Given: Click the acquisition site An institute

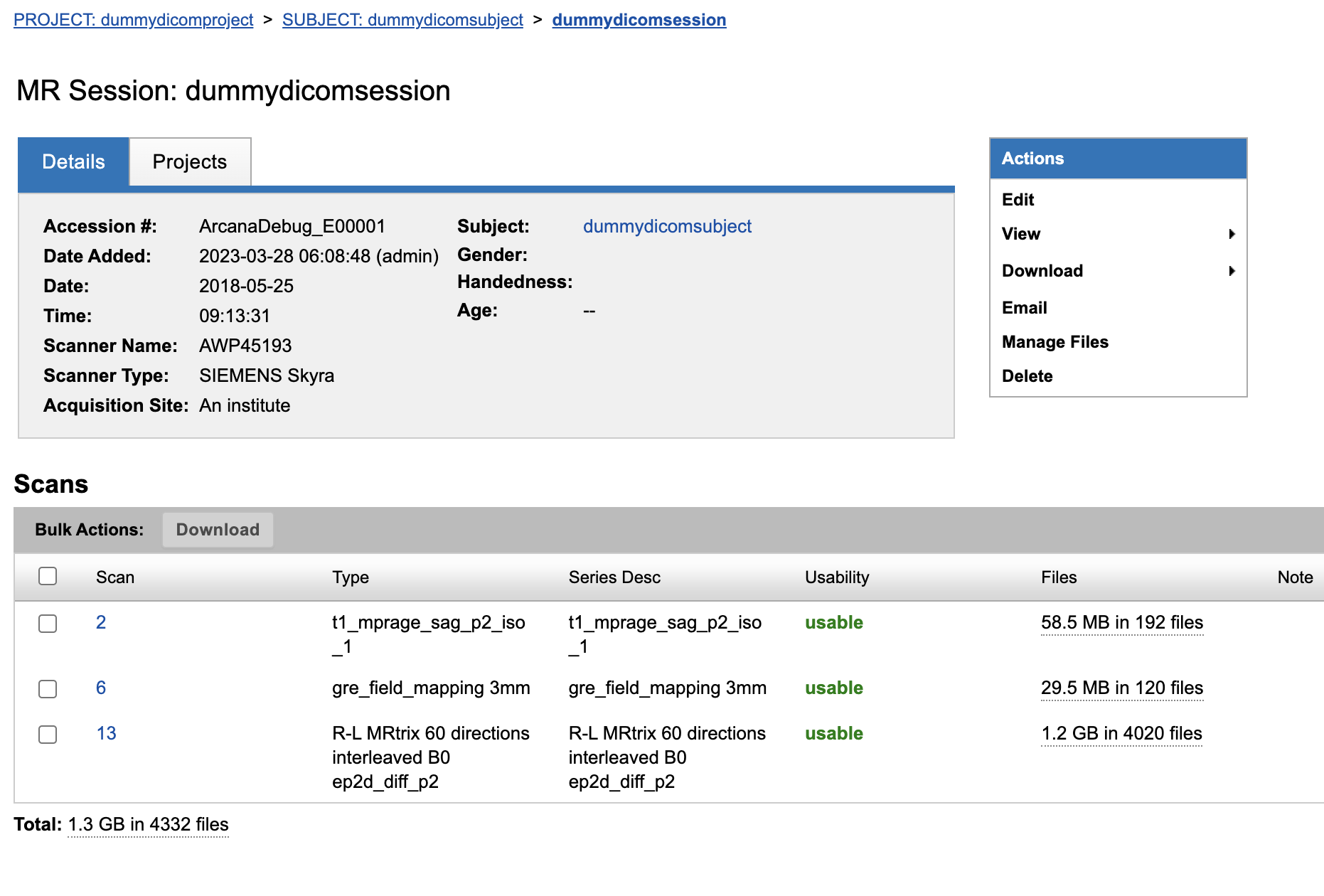Looking at the screenshot, I should (245, 405).
